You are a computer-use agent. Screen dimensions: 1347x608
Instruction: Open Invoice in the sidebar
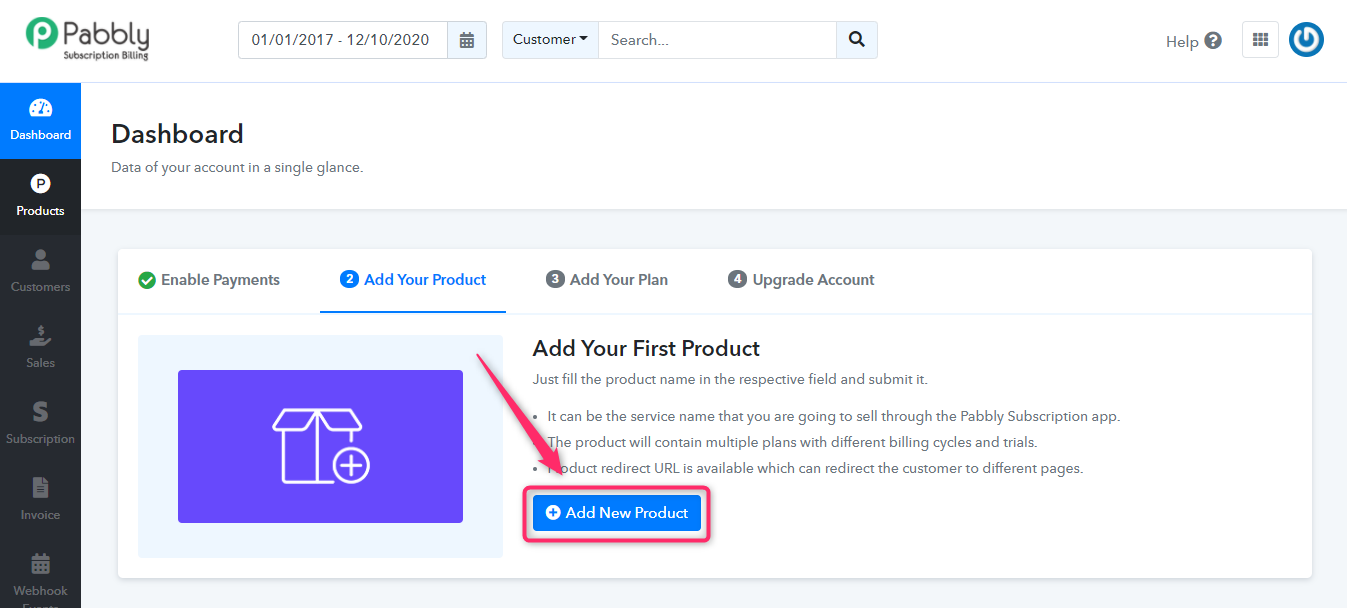(x=40, y=501)
